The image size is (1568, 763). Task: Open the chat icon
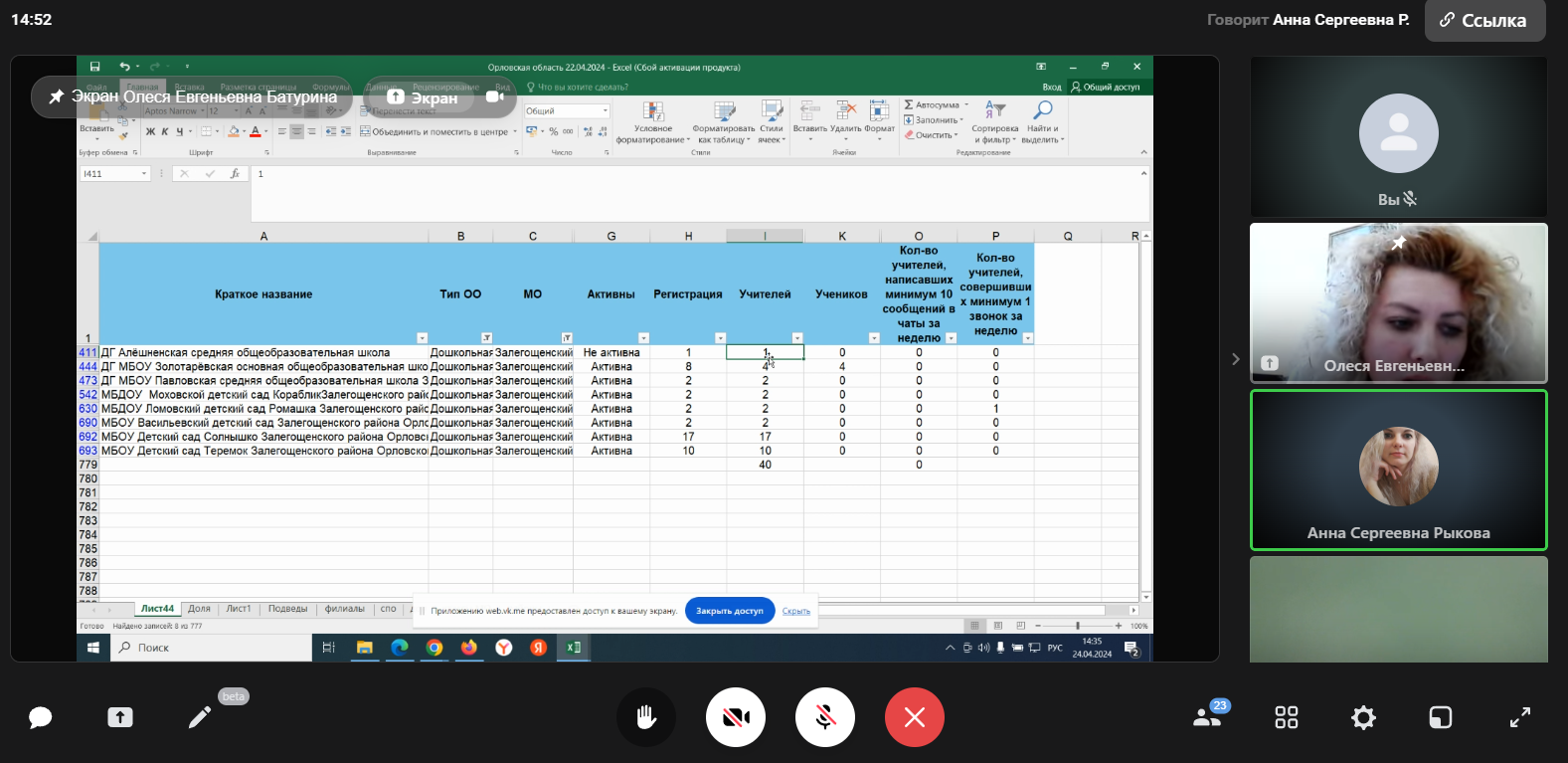40,717
